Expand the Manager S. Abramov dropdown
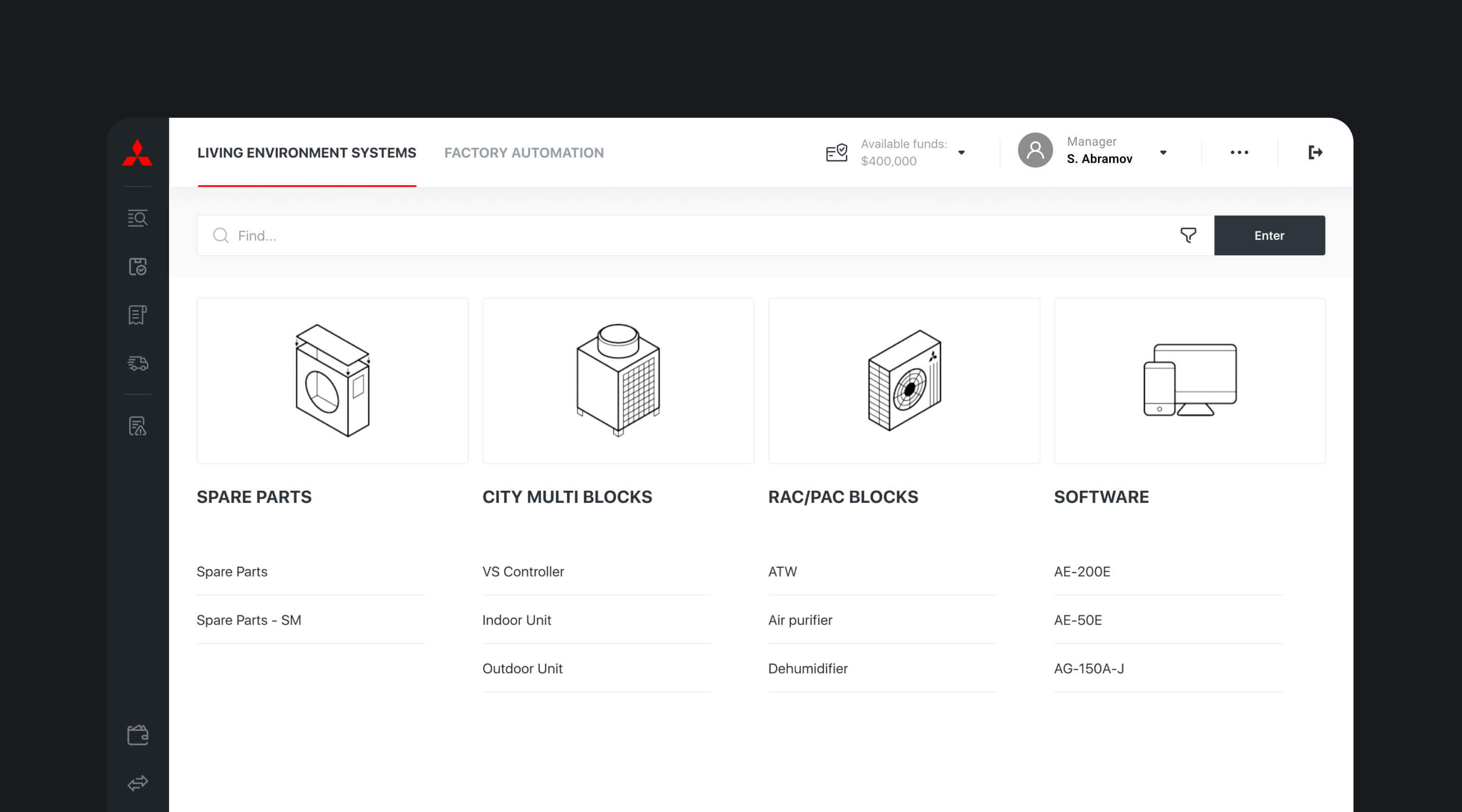This screenshot has width=1462, height=812. point(1163,152)
